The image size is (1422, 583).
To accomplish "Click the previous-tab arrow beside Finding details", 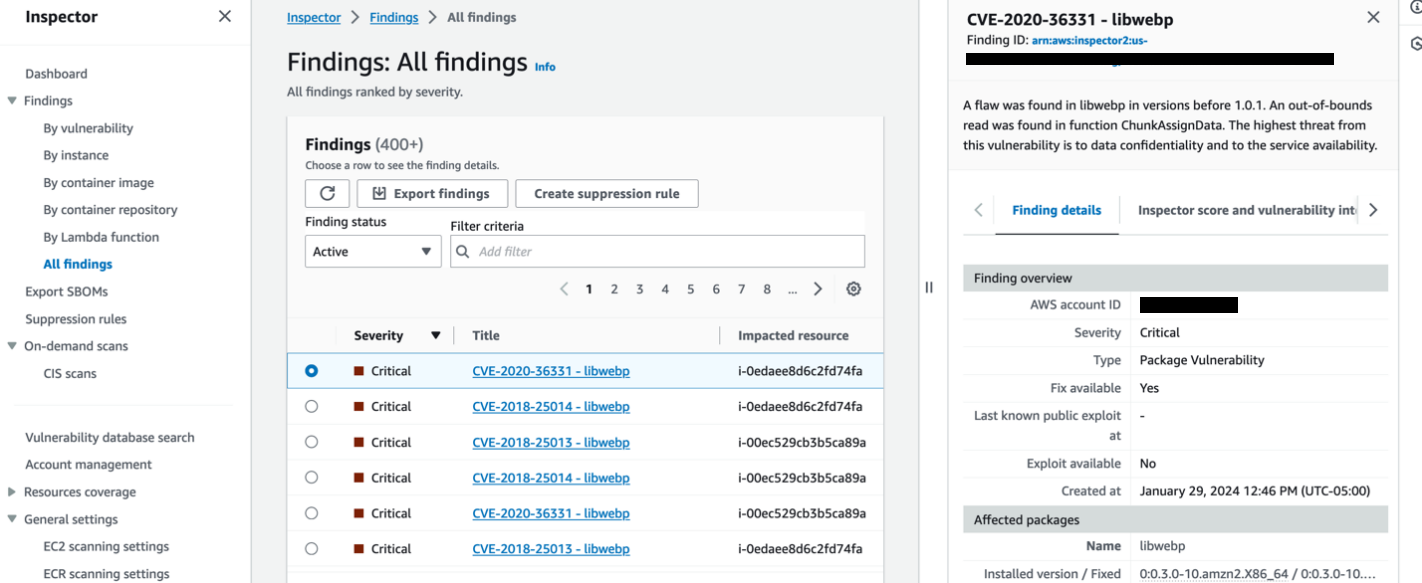I will tap(977, 210).
